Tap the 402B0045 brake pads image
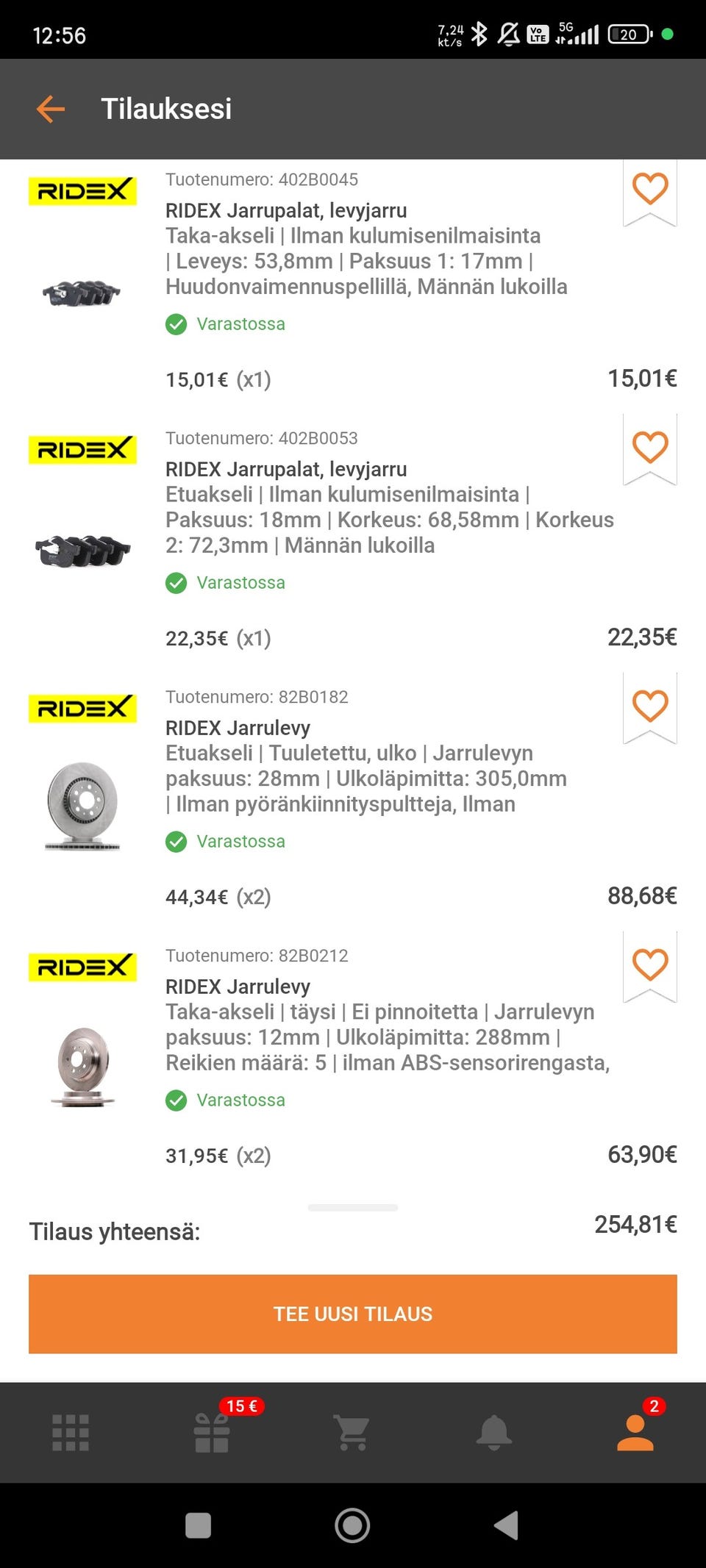The width and height of the screenshot is (706, 1568). (82, 293)
